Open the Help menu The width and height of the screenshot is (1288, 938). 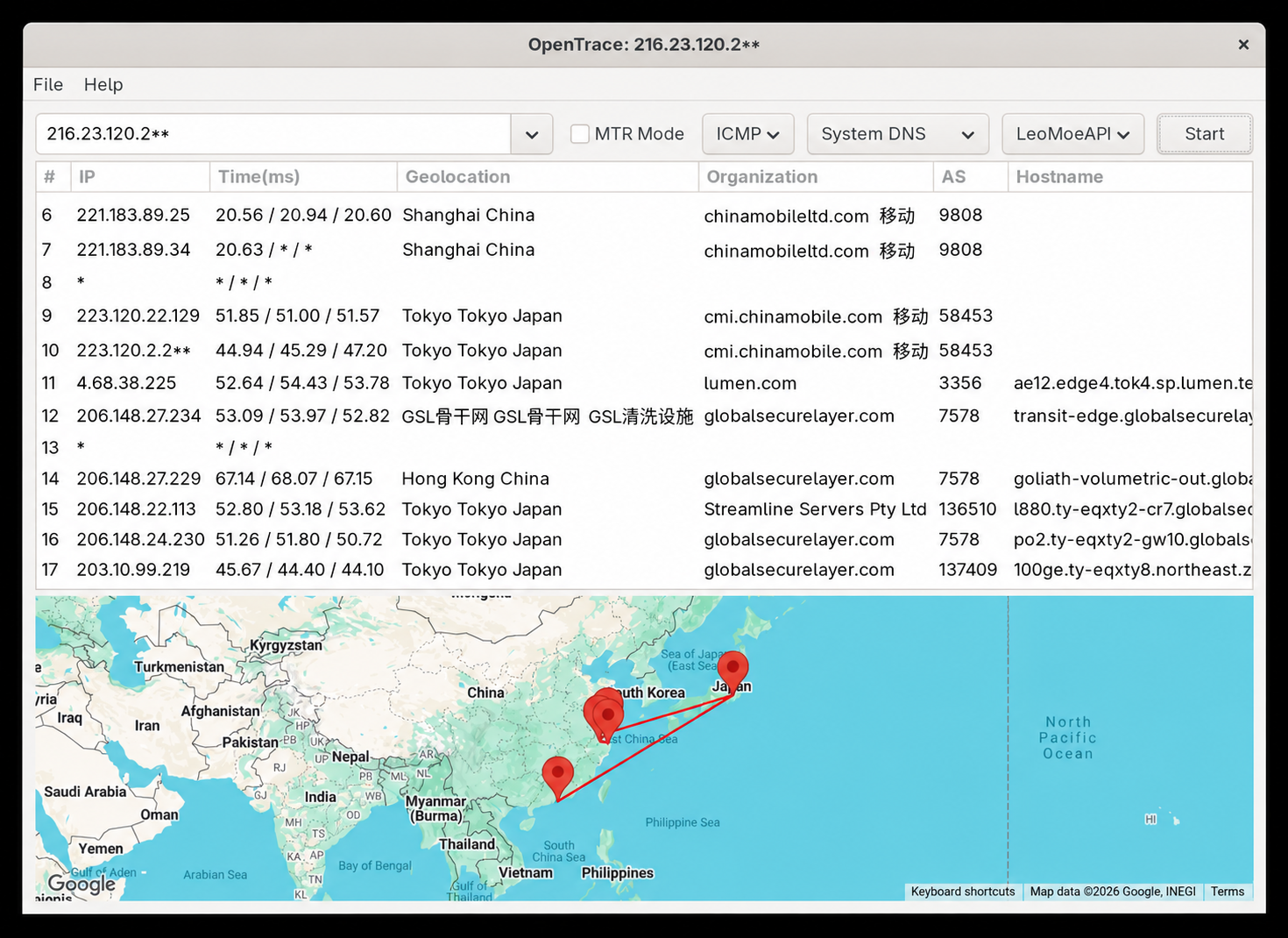click(x=103, y=84)
